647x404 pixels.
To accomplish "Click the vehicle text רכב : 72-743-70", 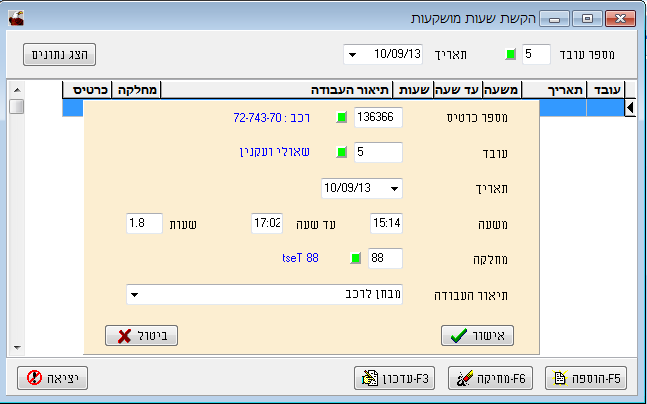I will 272,118.
